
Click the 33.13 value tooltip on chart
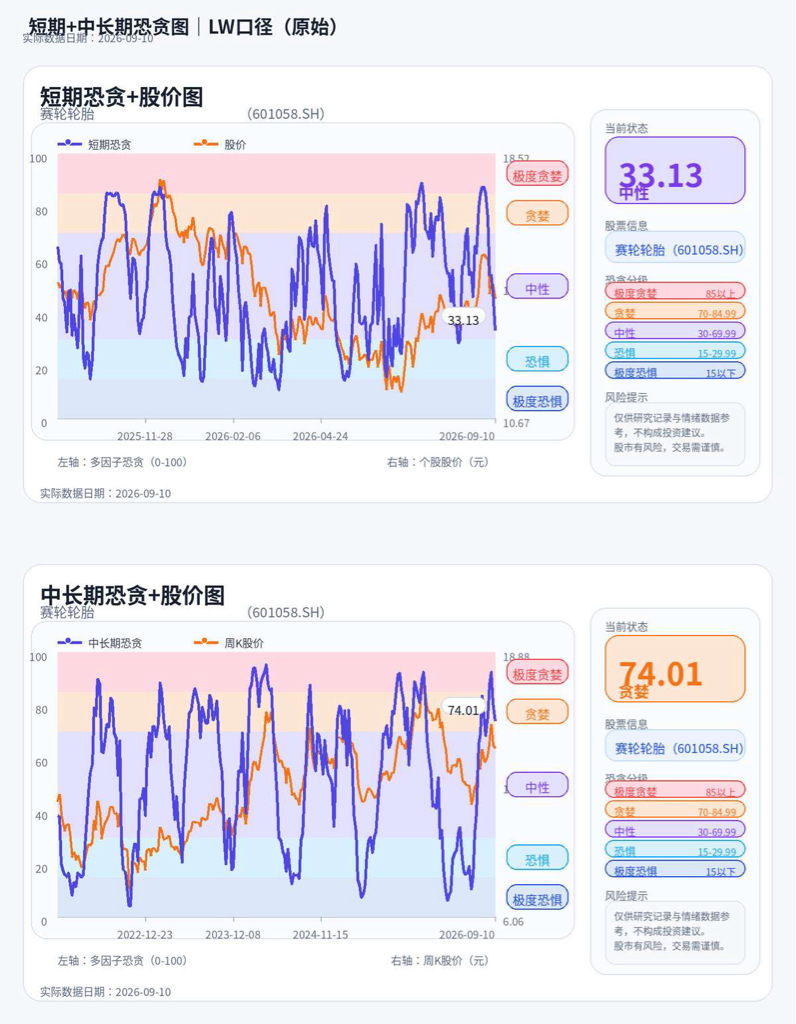pos(463,319)
